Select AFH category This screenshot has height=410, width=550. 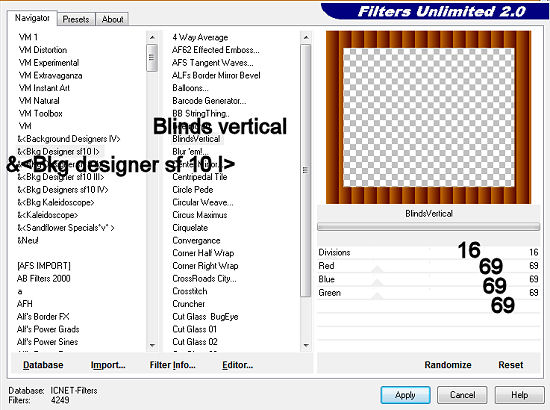25,304
